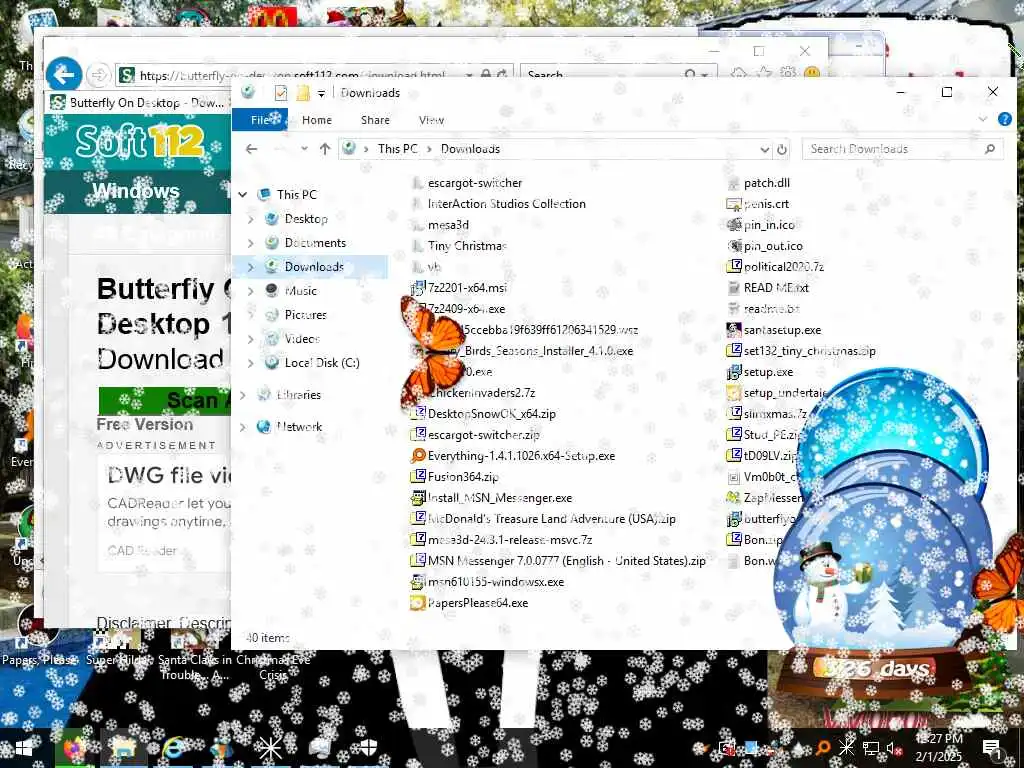Click the Everything search tray icon
Image resolution: width=1024 pixels, height=768 pixels.
coord(824,748)
